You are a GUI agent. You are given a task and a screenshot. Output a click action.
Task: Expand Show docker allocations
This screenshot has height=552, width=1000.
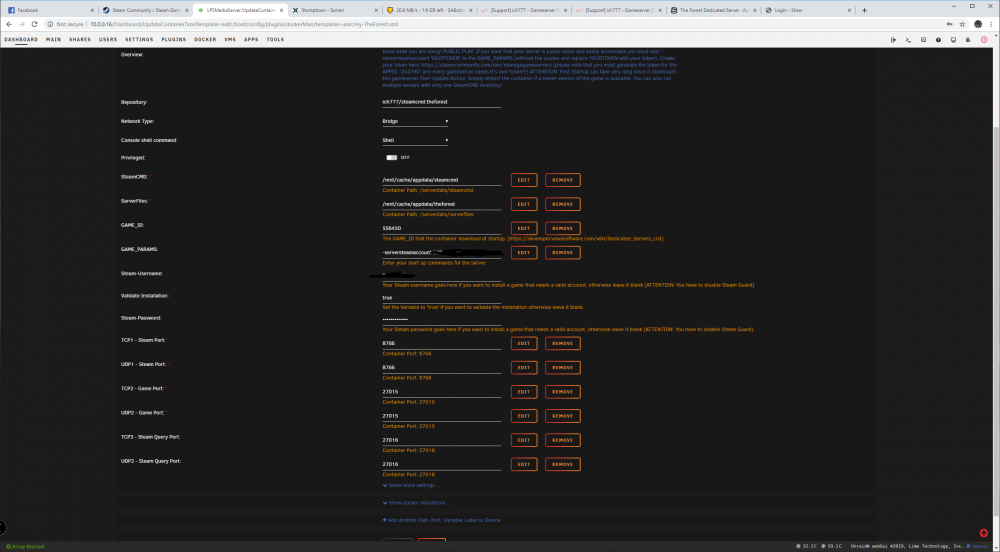tap(416, 503)
